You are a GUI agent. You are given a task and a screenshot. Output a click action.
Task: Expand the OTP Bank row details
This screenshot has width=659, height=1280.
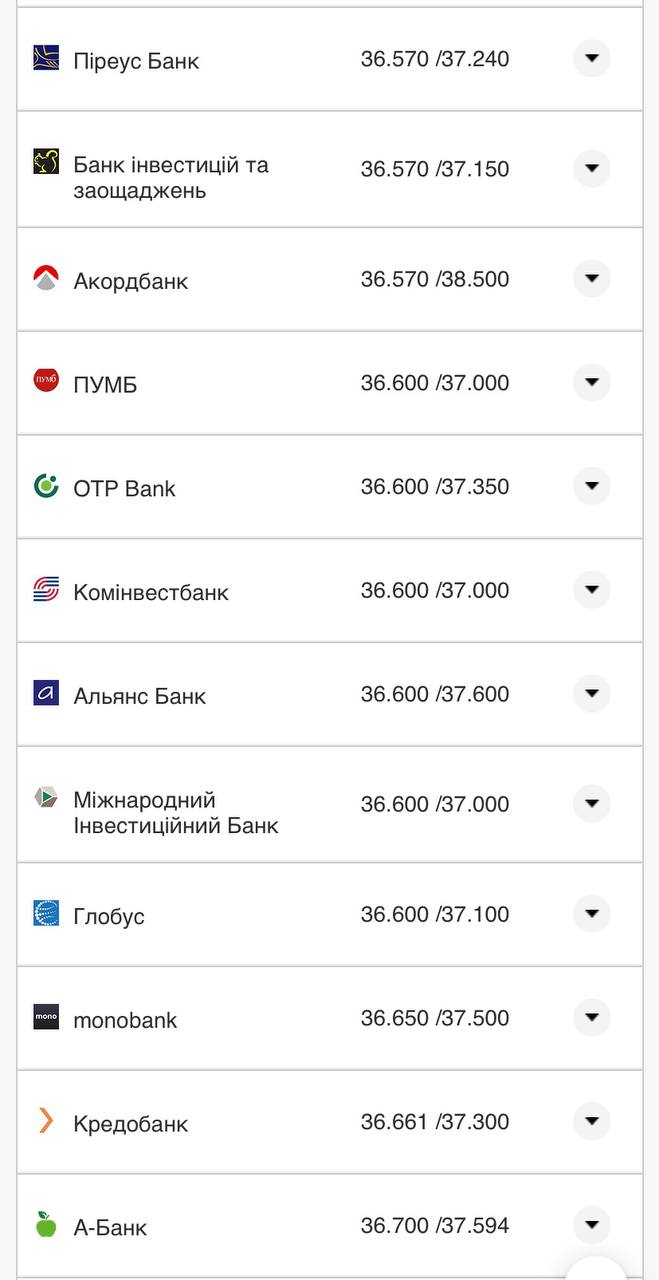point(592,486)
